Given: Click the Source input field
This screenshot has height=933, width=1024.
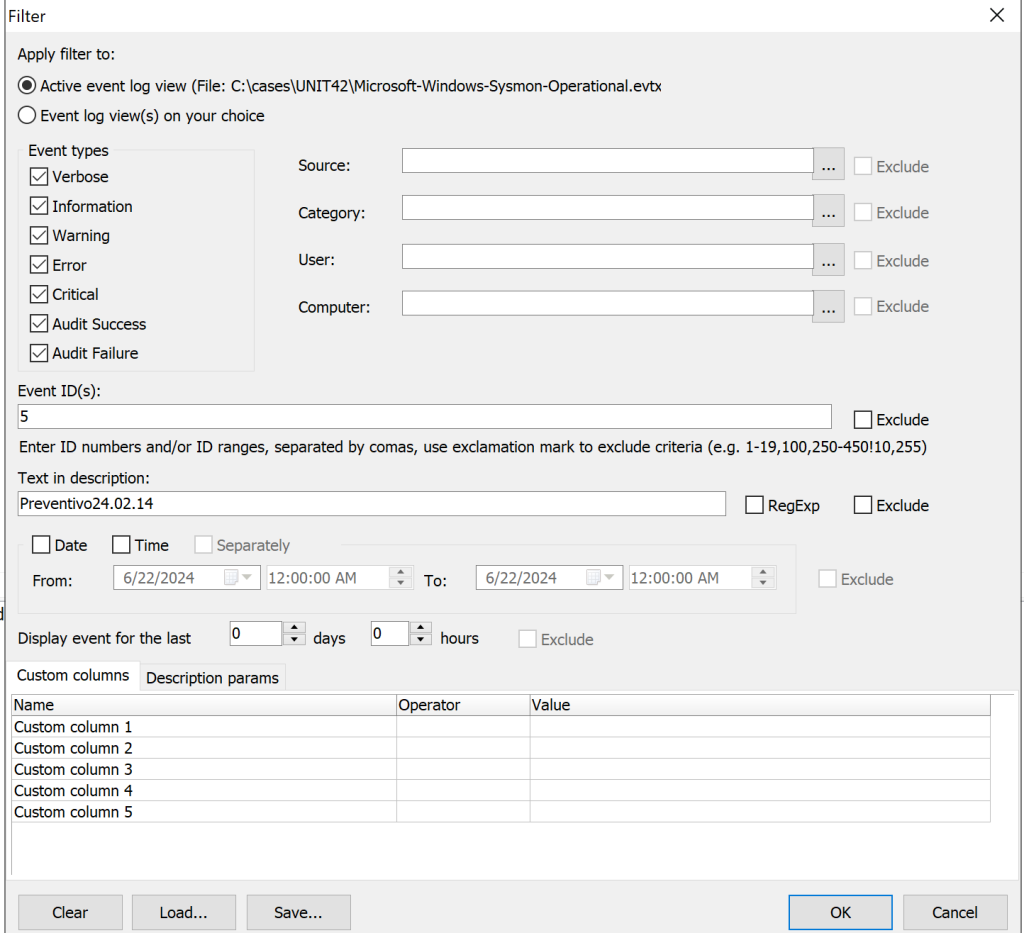Looking at the screenshot, I should 607,161.
